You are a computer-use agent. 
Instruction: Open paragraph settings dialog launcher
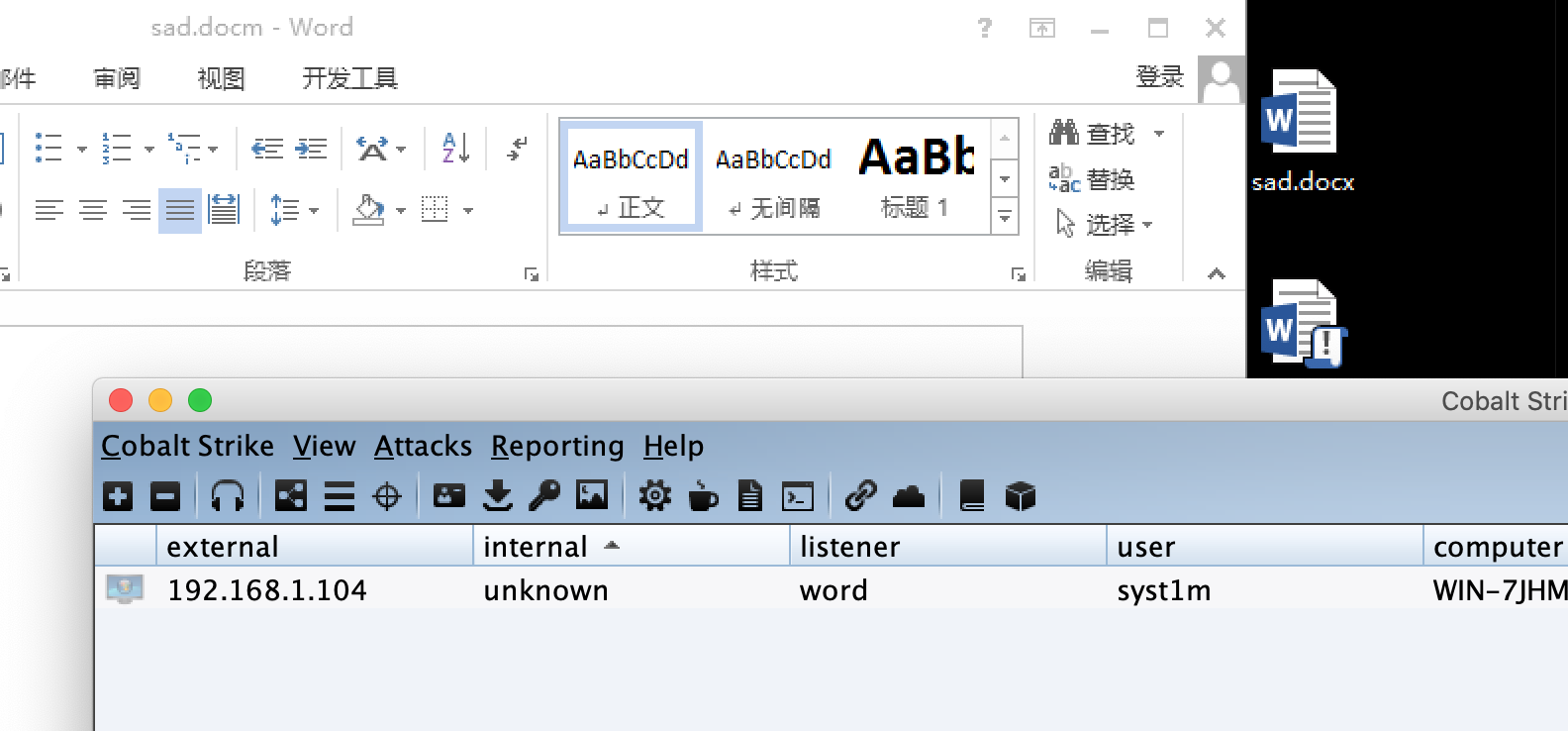pos(532,274)
